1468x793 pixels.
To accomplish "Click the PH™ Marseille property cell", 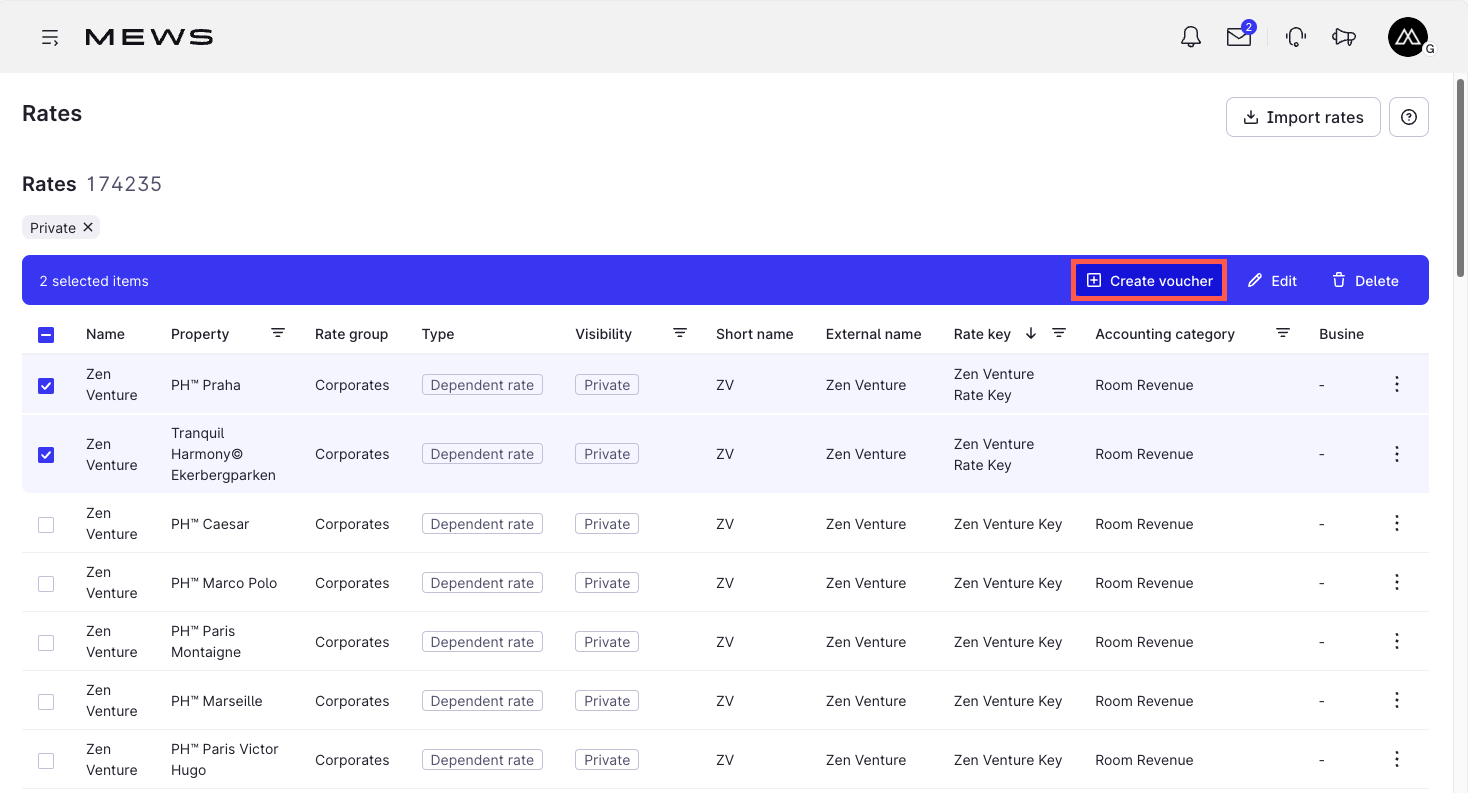I will pos(217,701).
